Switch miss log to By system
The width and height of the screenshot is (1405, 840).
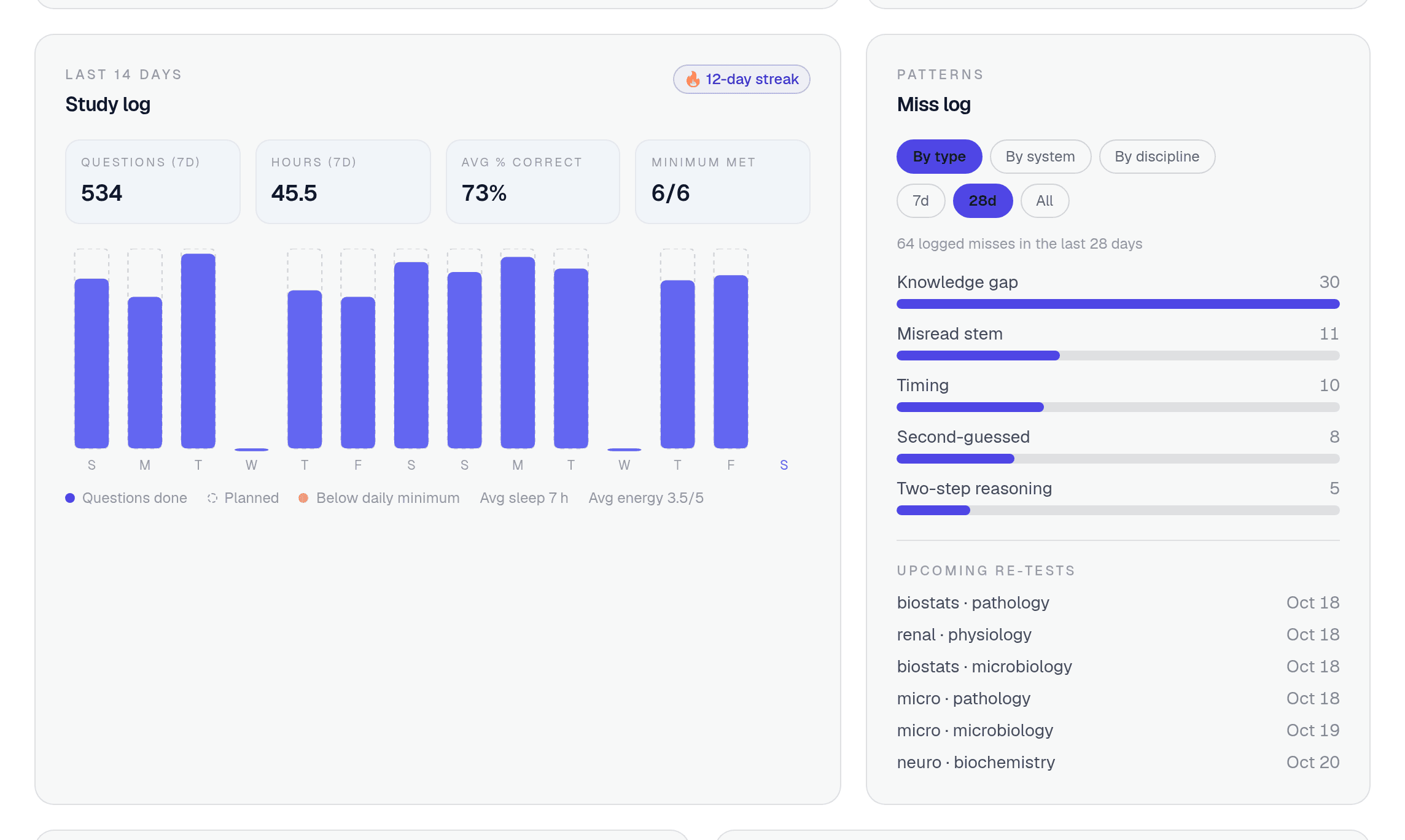(x=1040, y=157)
